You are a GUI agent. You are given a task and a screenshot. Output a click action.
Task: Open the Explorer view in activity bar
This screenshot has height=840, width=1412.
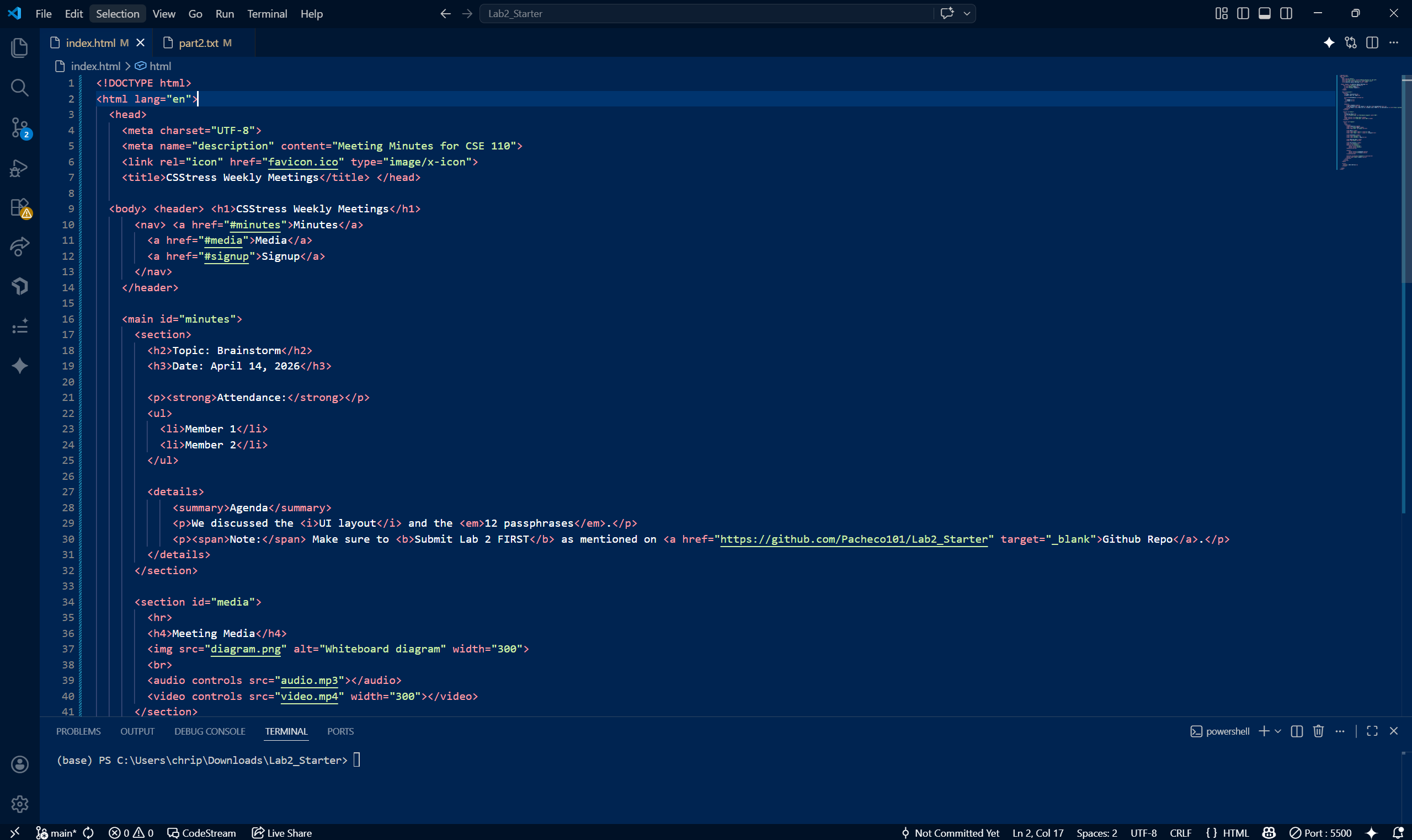[19, 47]
